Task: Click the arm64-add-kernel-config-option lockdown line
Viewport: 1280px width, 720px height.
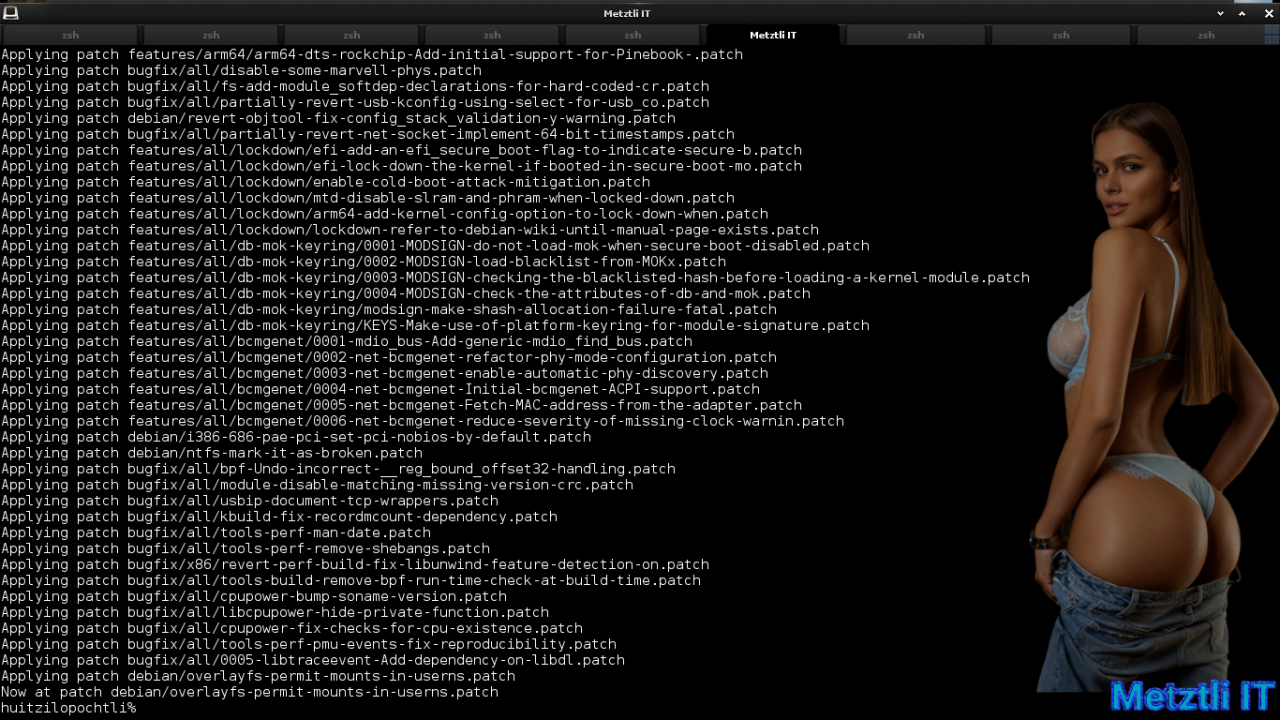Action: [385, 214]
